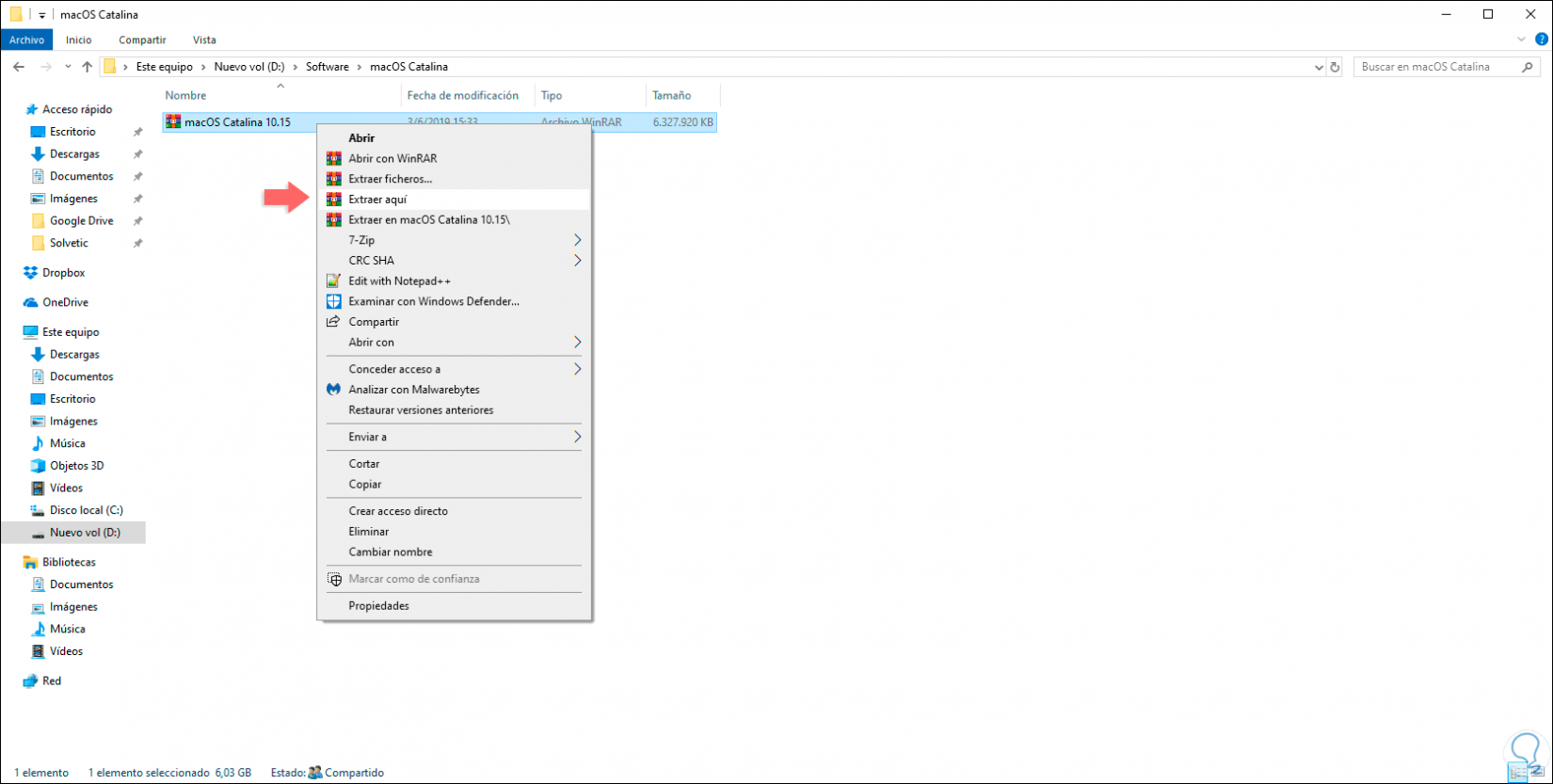Expand the Enviar a submenu
Image resolution: width=1553 pixels, height=784 pixels.
454,437
